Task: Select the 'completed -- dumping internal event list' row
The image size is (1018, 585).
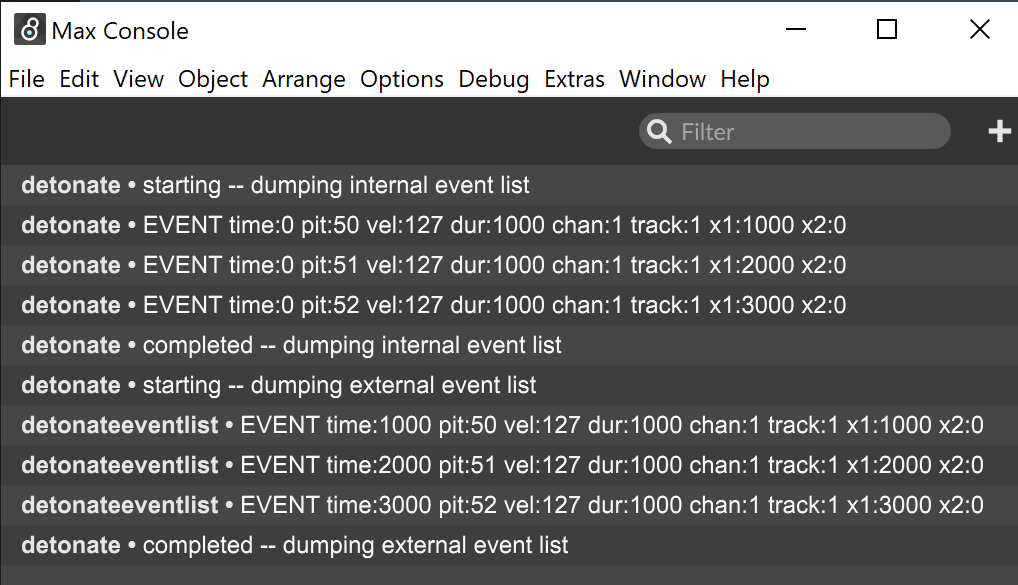Action: (509, 345)
